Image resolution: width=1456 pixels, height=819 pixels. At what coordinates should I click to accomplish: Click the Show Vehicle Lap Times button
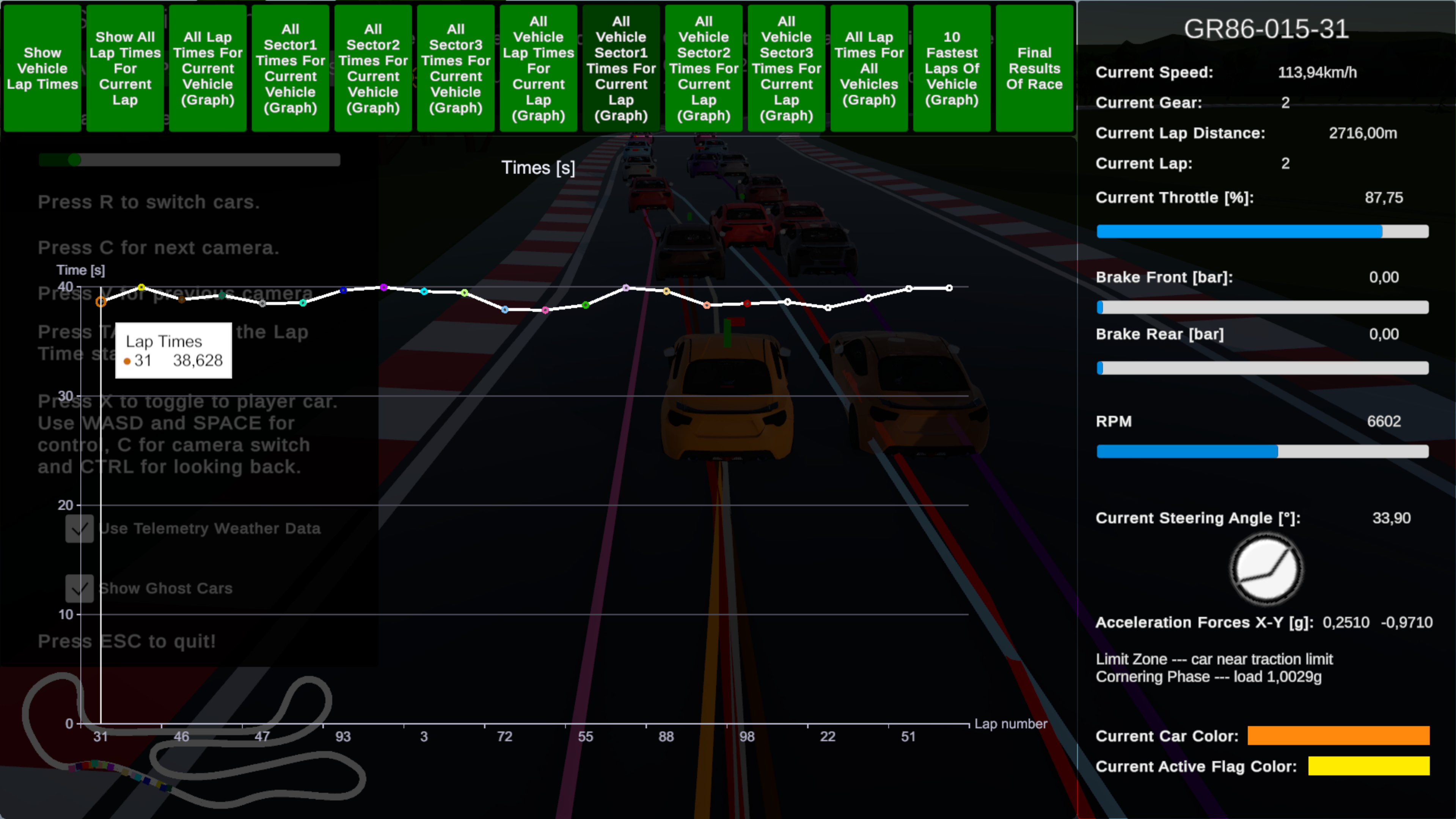tap(42, 68)
